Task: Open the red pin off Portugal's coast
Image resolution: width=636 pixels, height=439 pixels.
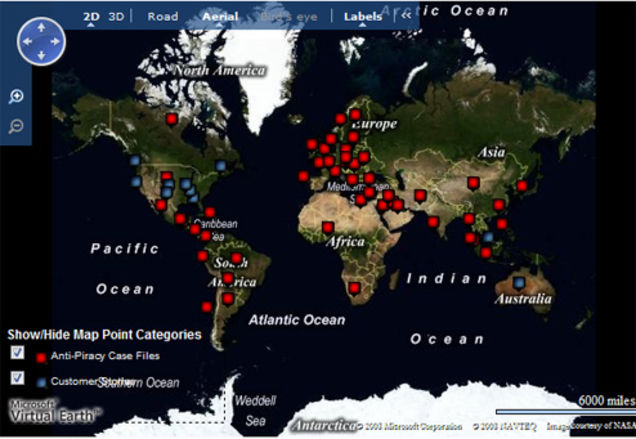Action: 303,176
